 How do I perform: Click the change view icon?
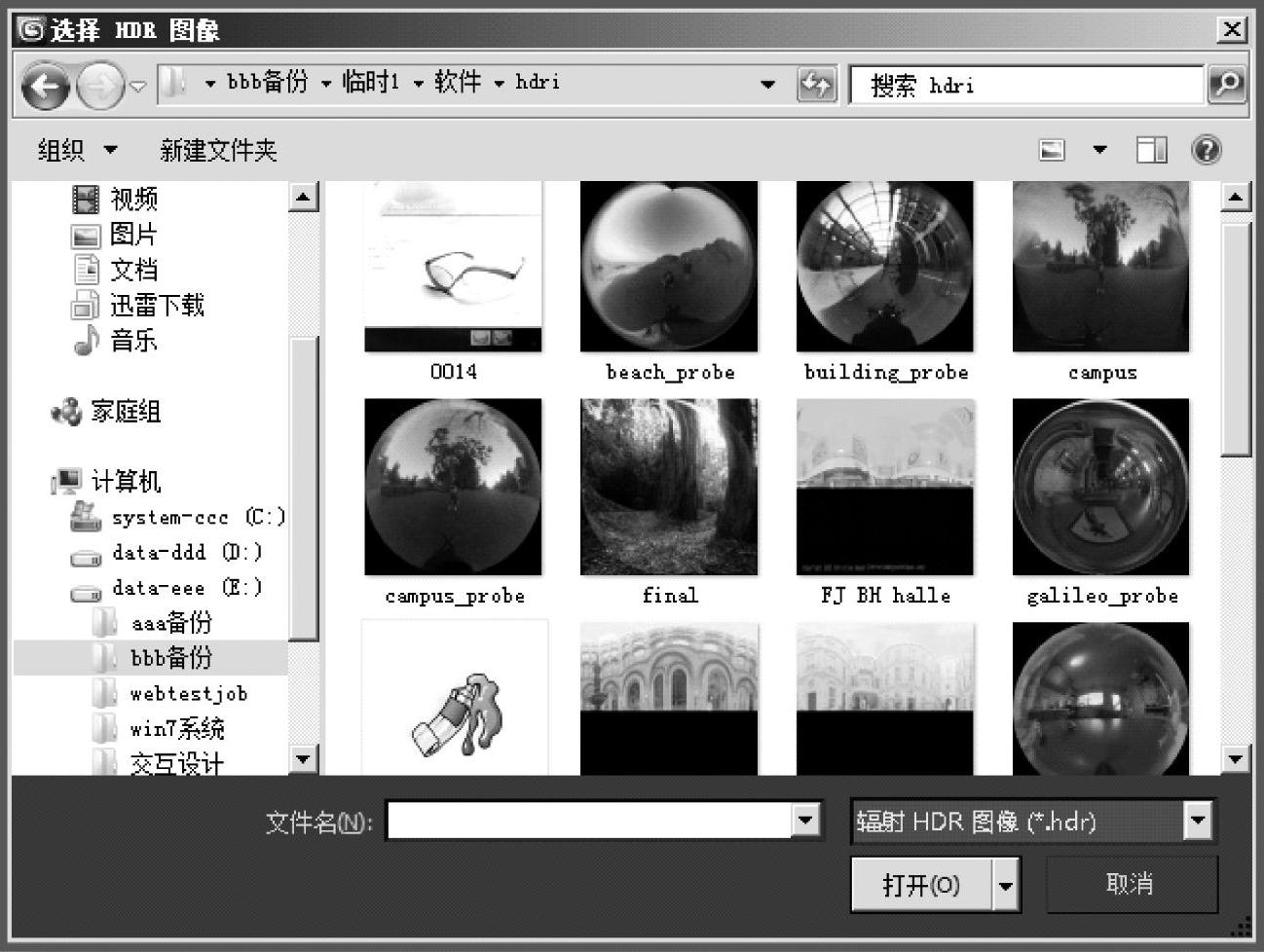[1053, 150]
